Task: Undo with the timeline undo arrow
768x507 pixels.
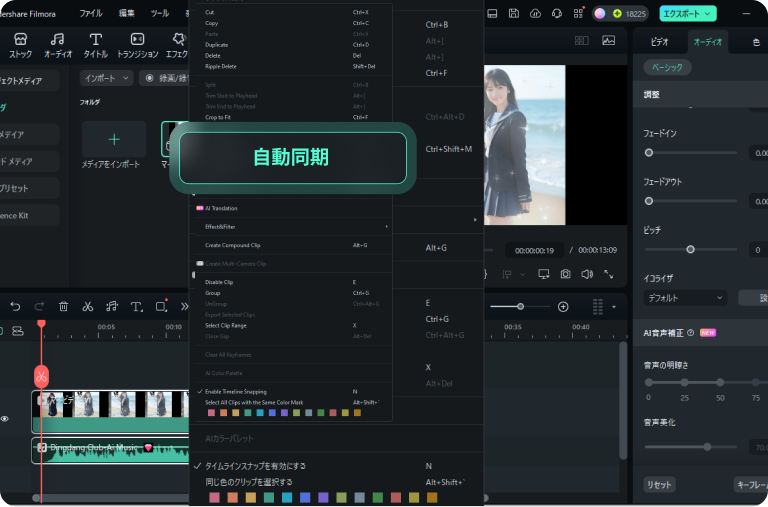Action: pos(15,307)
